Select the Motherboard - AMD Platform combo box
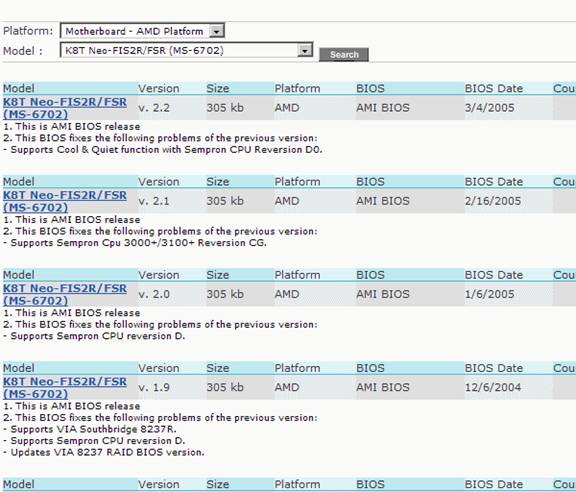The image size is (576, 492). click(142, 31)
